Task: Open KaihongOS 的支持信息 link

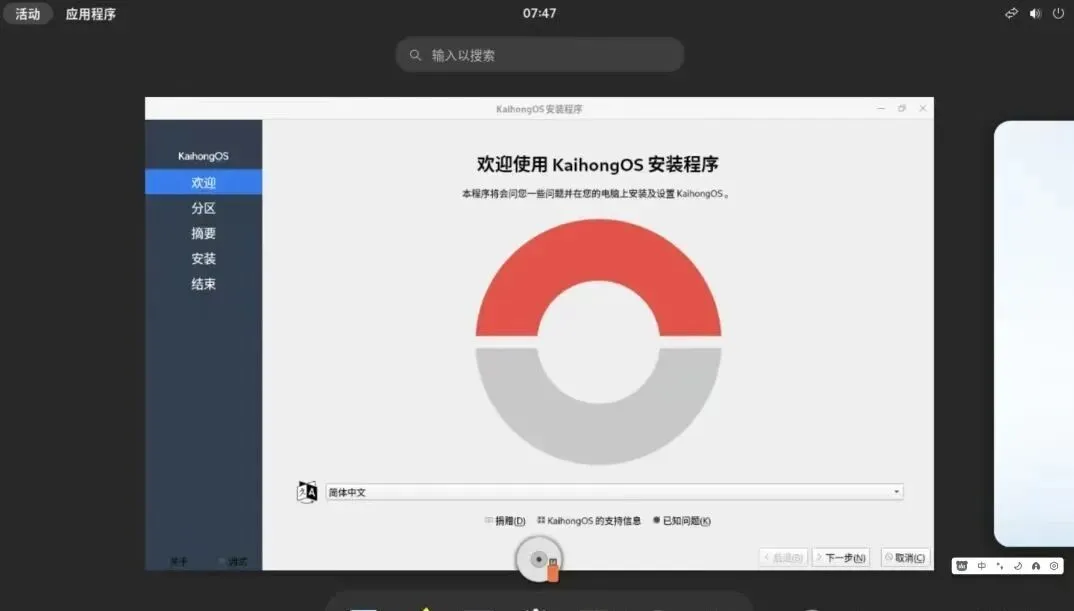Action: pyautogui.click(x=589, y=521)
